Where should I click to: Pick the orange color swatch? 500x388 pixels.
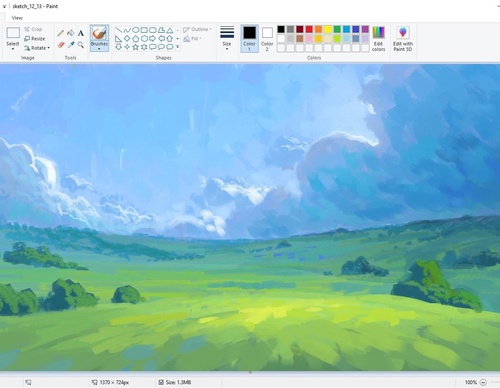coord(318,29)
